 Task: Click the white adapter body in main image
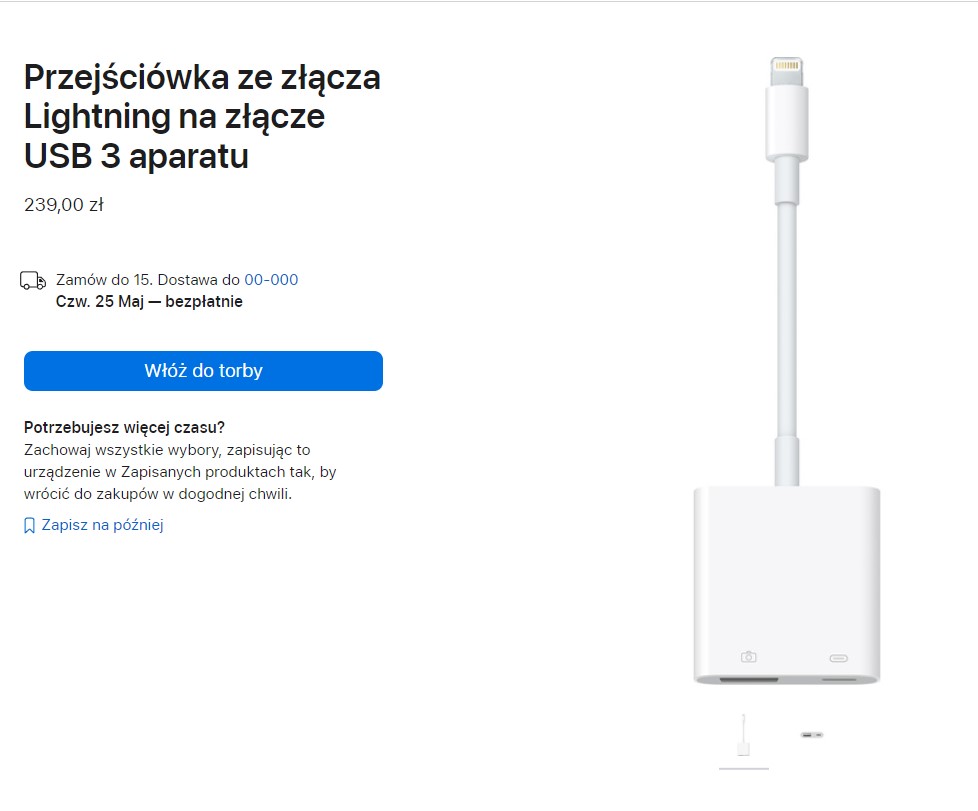[787, 585]
